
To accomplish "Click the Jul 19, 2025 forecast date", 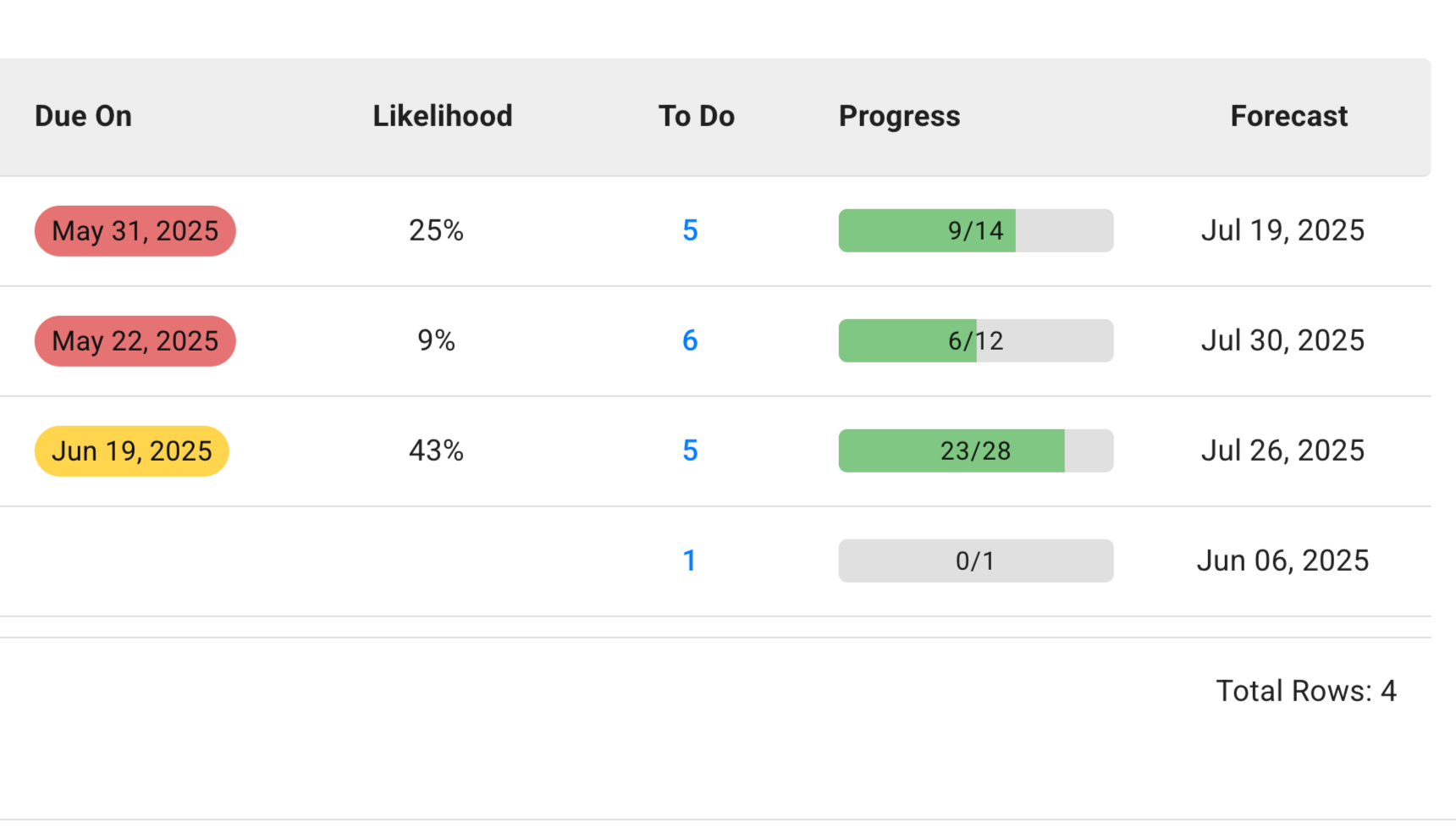I will (x=1282, y=230).
